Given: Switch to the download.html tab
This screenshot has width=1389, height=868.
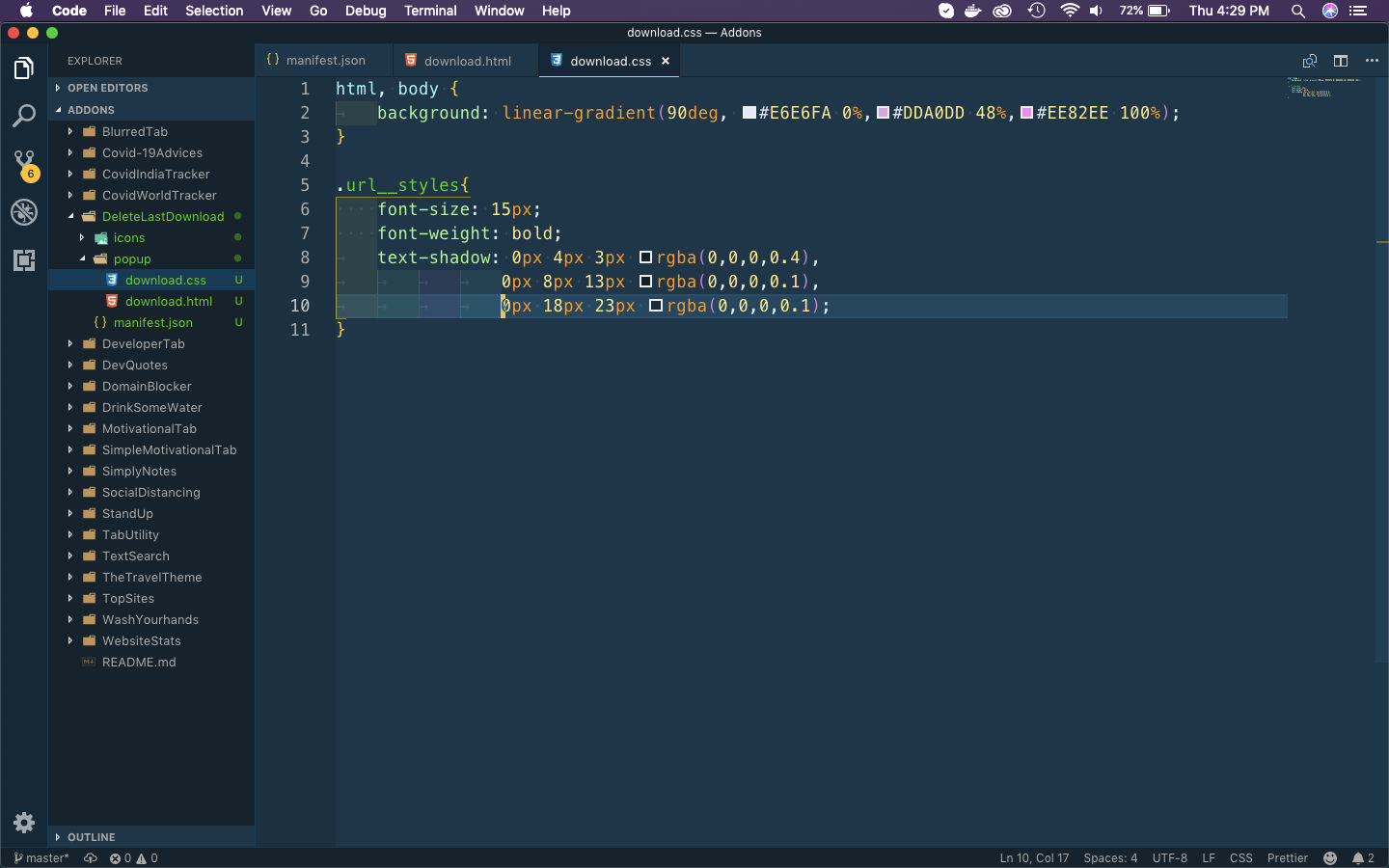Looking at the screenshot, I should coord(467,60).
